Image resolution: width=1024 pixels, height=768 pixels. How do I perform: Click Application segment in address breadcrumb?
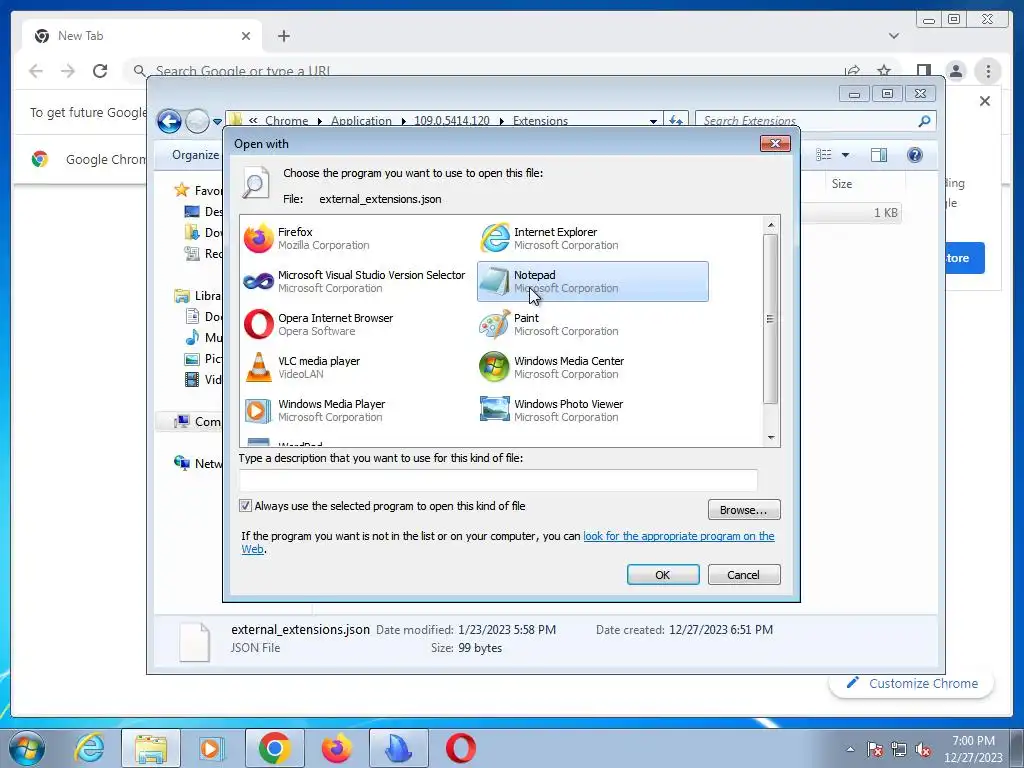coord(361,121)
